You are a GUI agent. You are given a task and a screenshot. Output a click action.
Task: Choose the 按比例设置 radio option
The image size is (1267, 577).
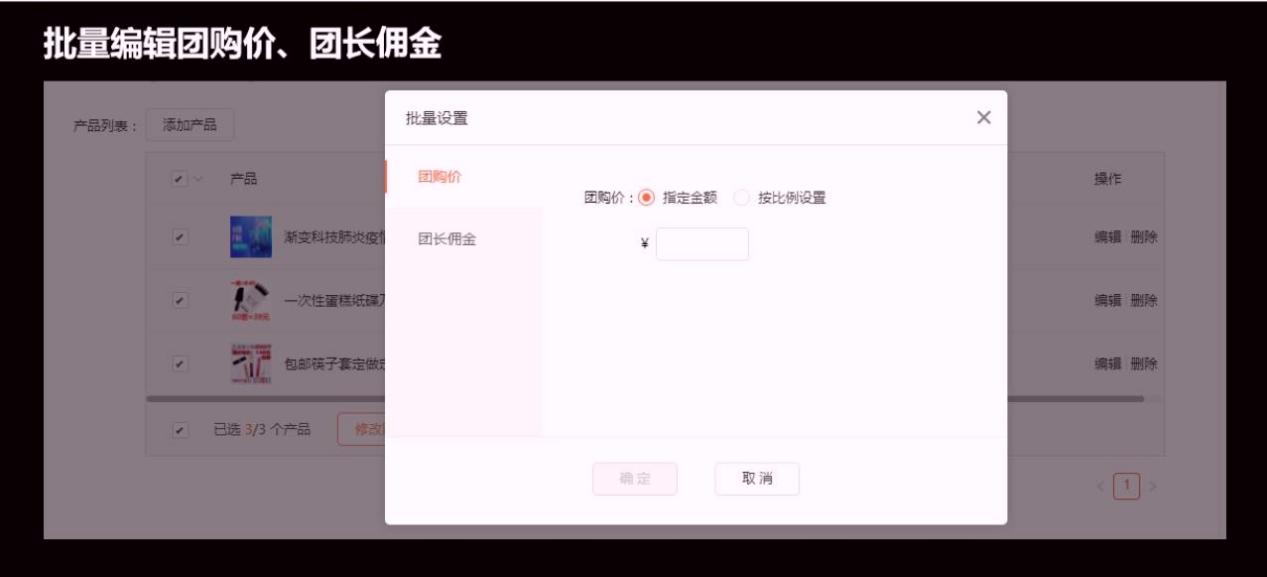[x=742, y=198]
